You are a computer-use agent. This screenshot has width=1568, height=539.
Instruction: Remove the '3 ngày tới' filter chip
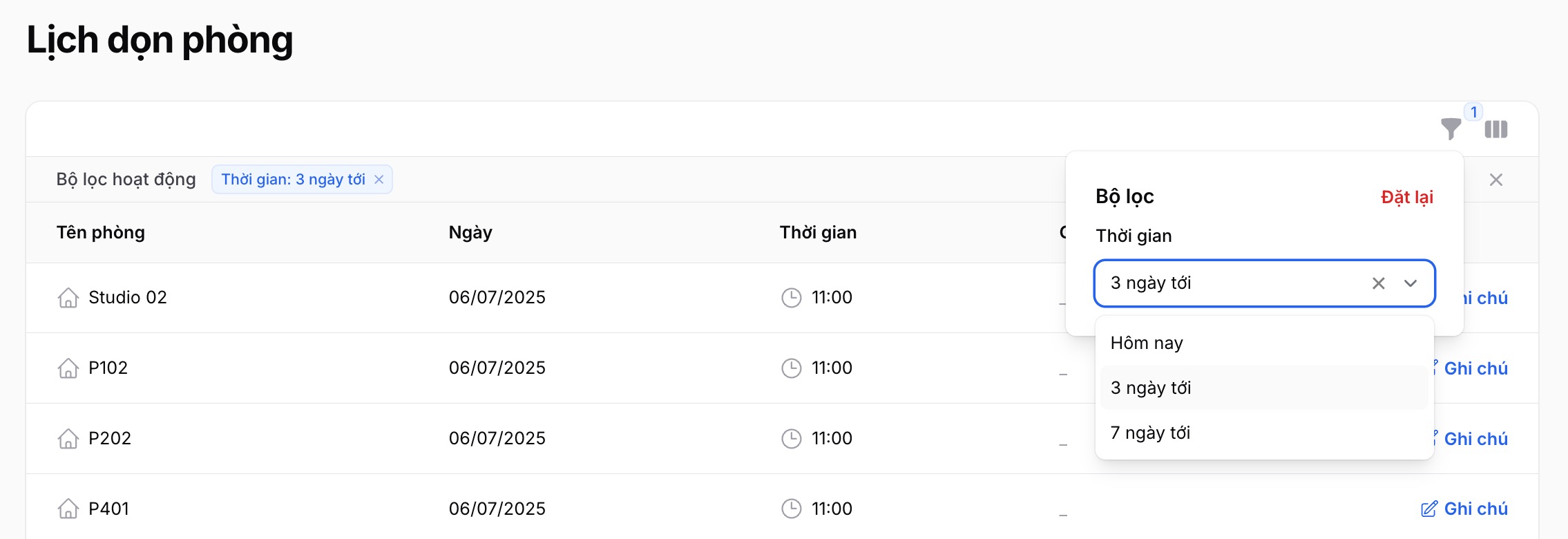[x=379, y=180]
